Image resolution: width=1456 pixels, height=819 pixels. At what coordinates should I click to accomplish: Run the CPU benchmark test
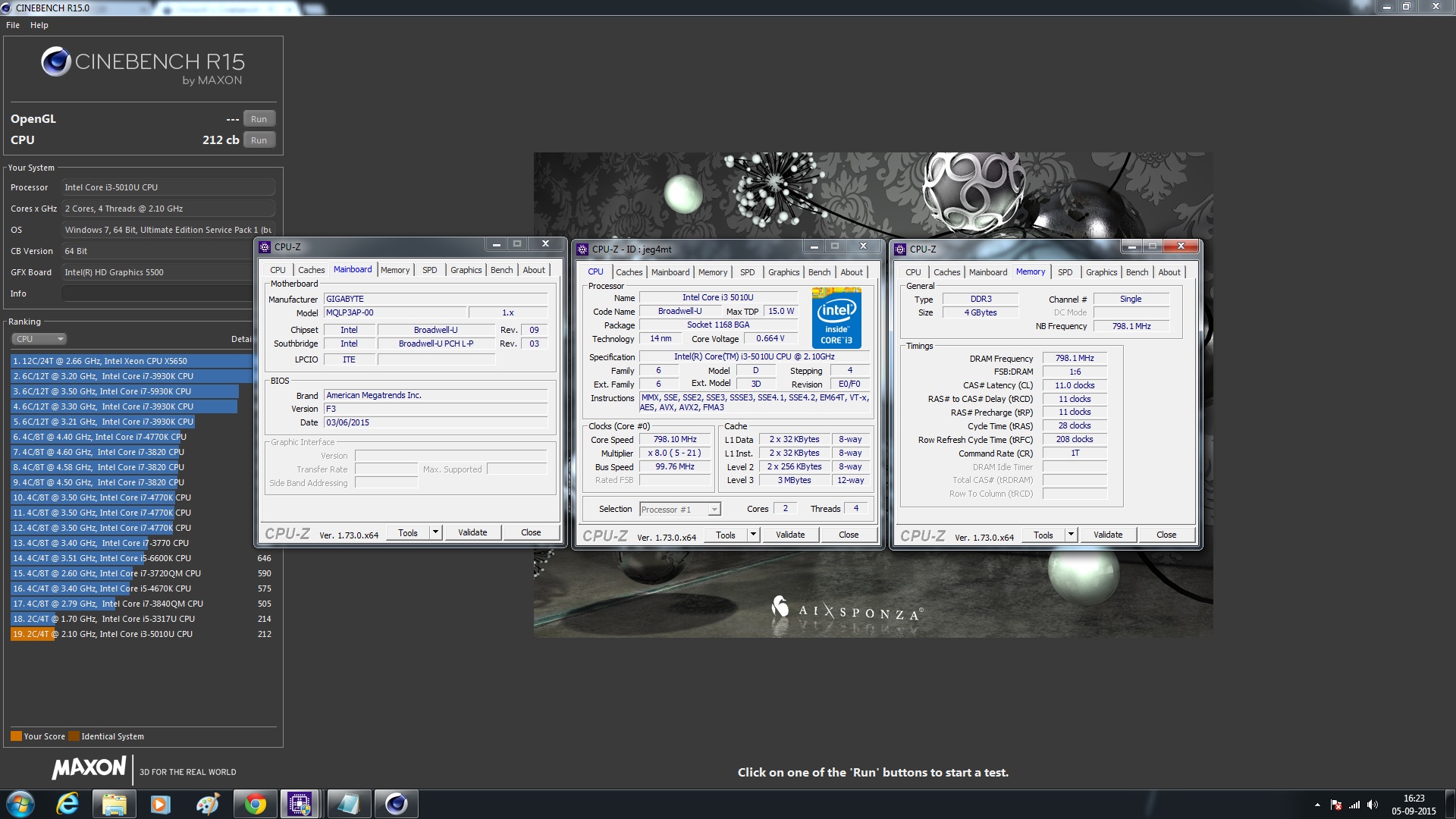(259, 140)
